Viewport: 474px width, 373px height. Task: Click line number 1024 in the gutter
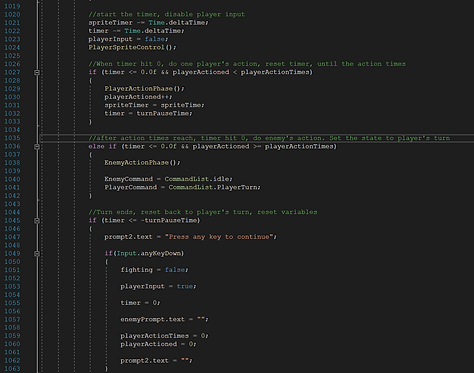click(12, 47)
